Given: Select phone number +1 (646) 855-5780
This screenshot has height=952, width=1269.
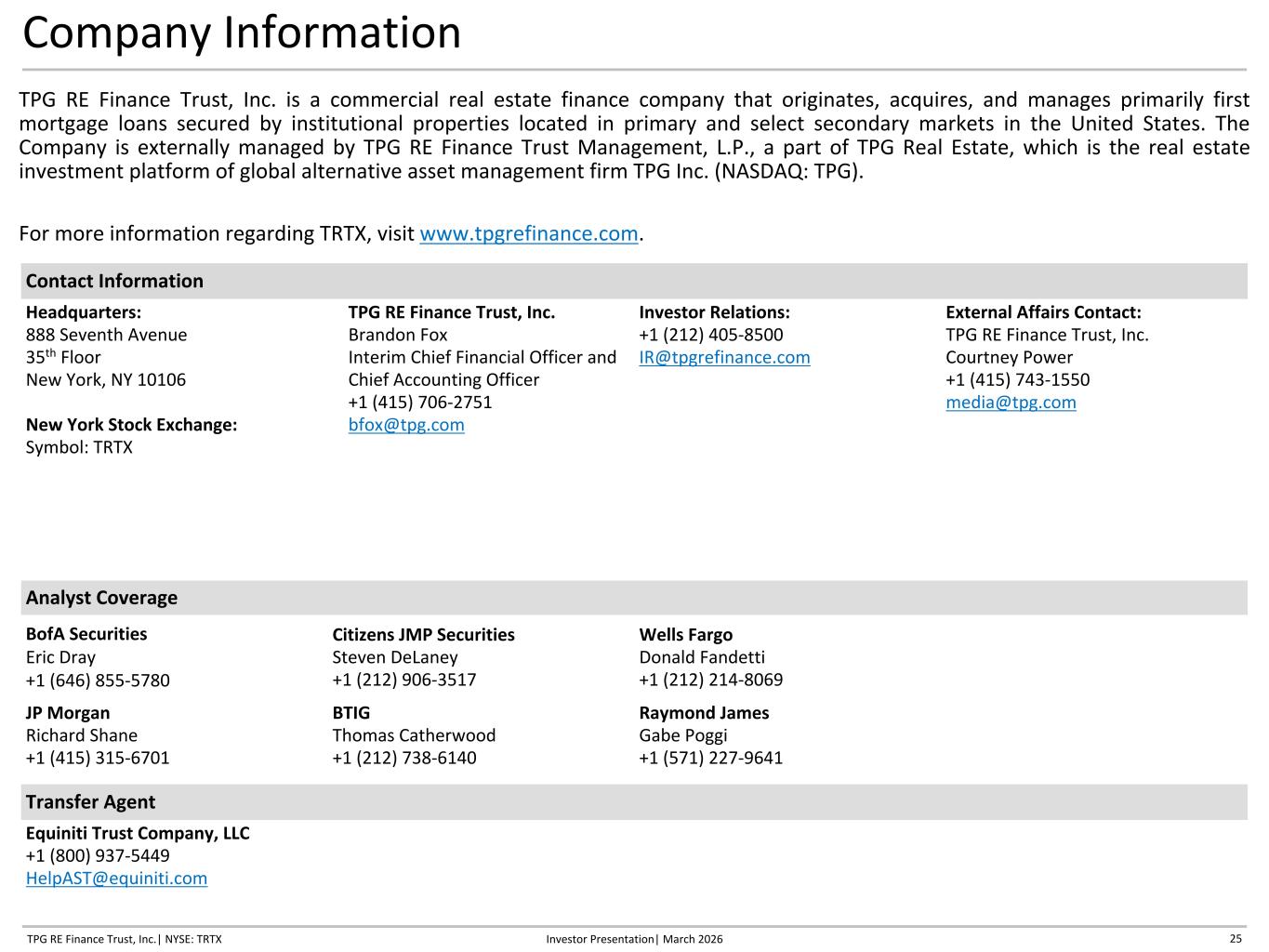Looking at the screenshot, I should [98, 681].
